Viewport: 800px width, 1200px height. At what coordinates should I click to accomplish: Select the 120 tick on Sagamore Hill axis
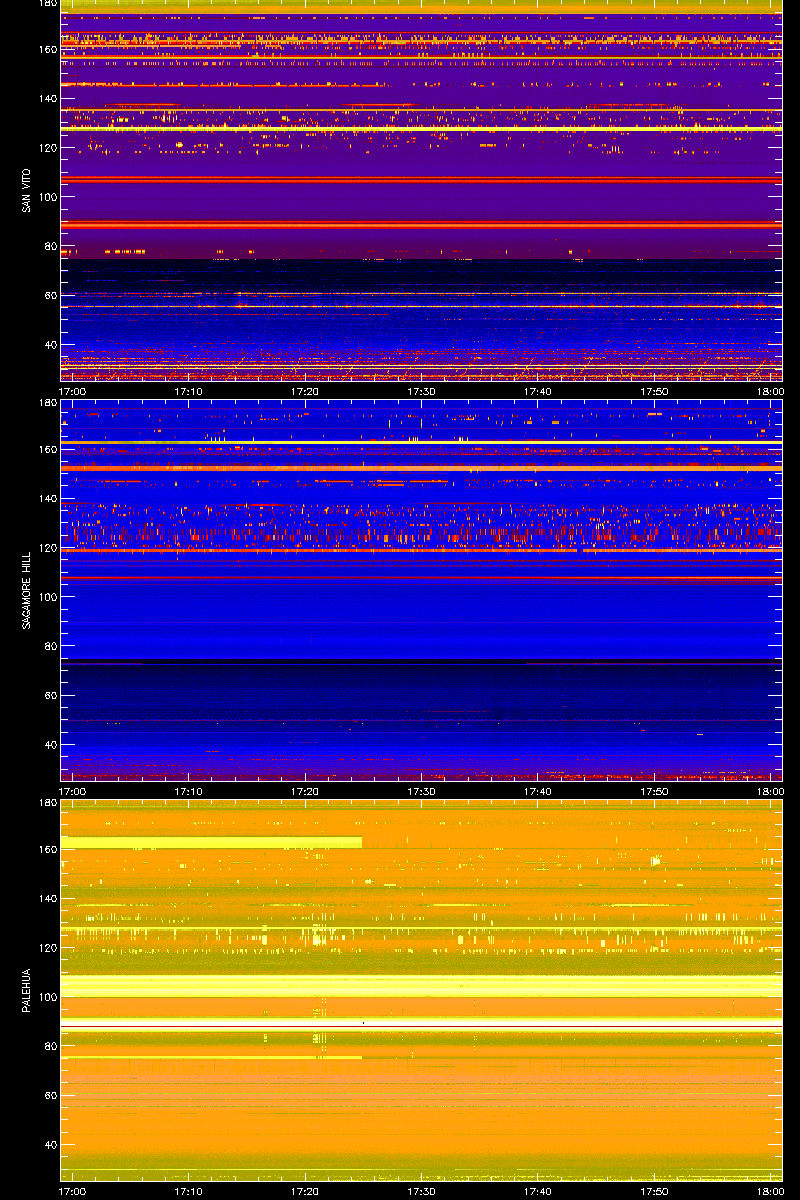tap(46, 547)
